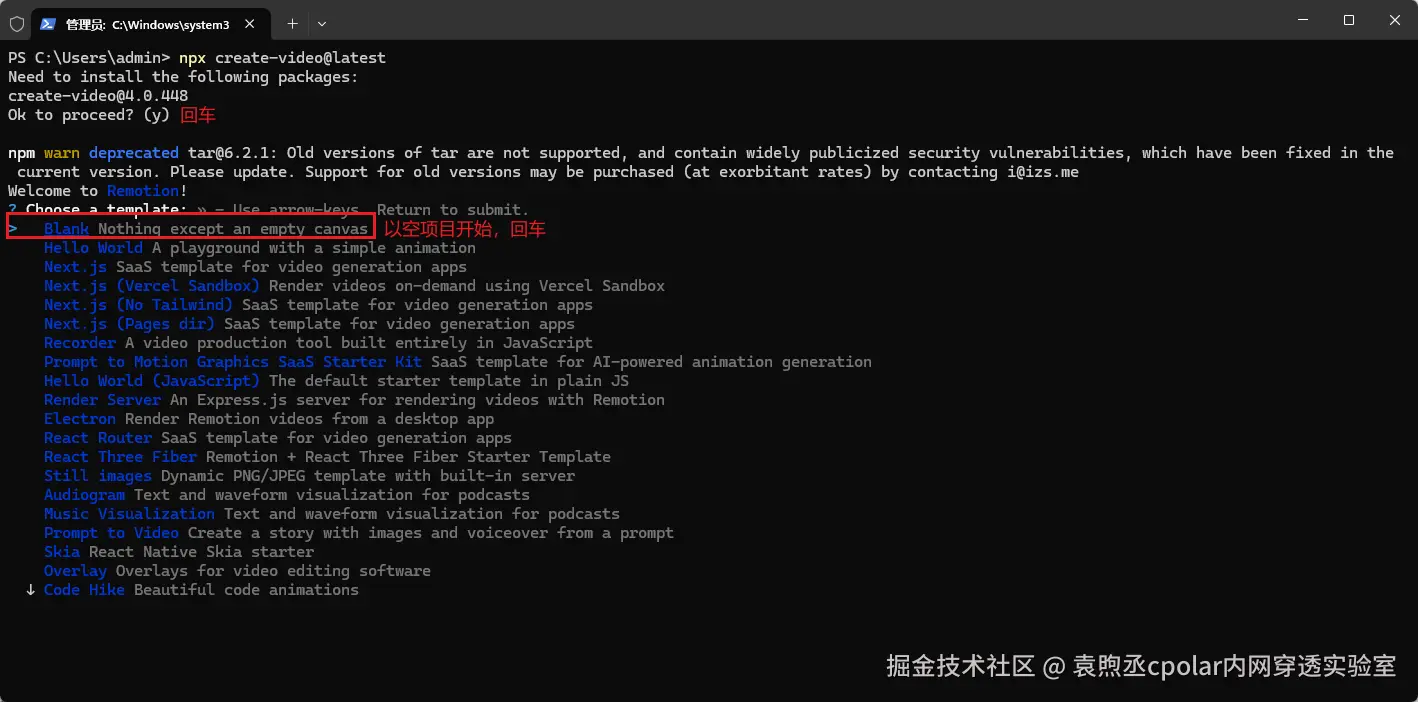Select Next.js (No Tailwind) template
Image resolution: width=1418 pixels, height=702 pixels.
318,305
